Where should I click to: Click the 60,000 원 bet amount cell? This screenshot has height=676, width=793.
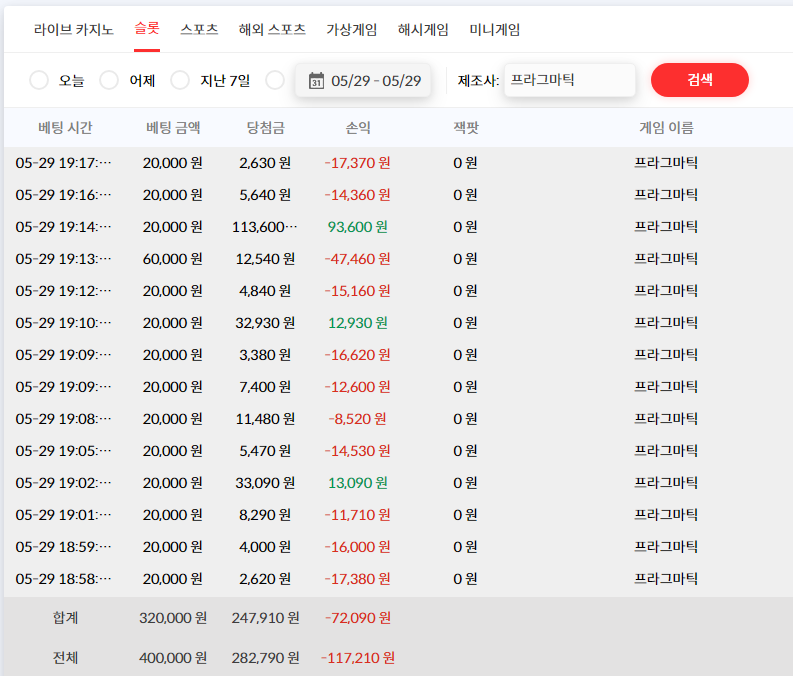[173, 259]
